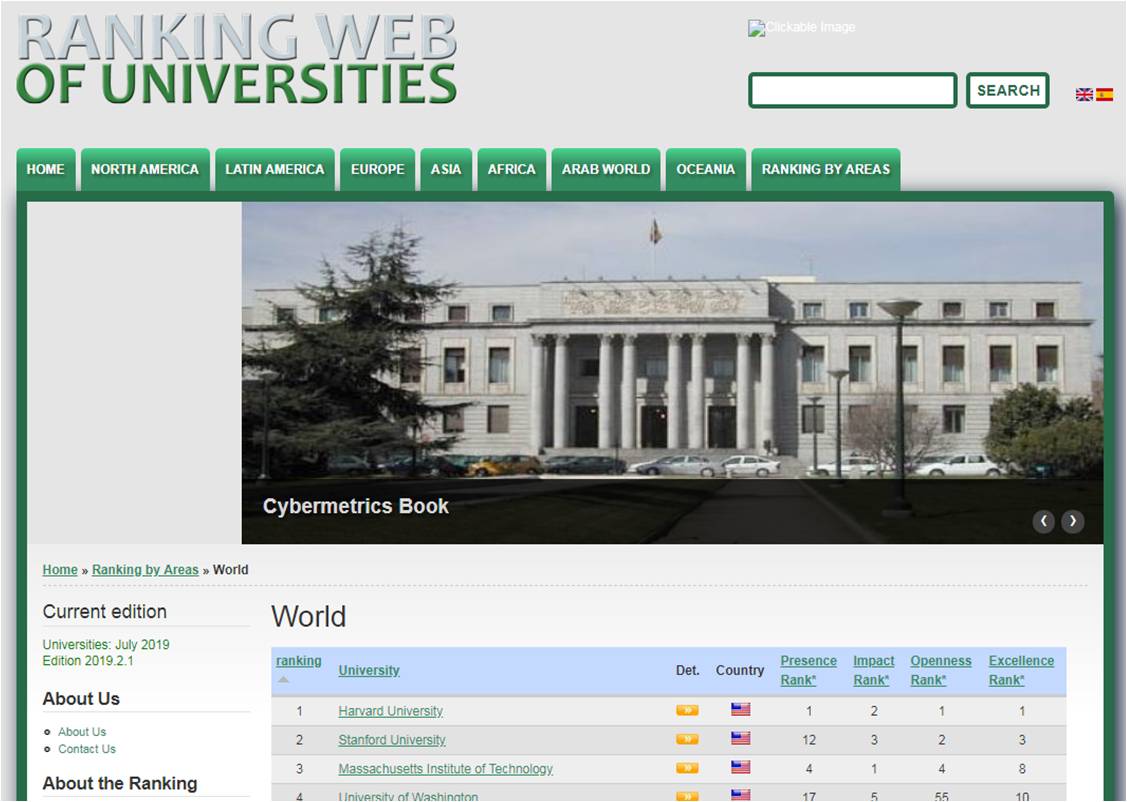
Task: Click the Ranking by Areas breadcrumb link
Action: (145, 570)
